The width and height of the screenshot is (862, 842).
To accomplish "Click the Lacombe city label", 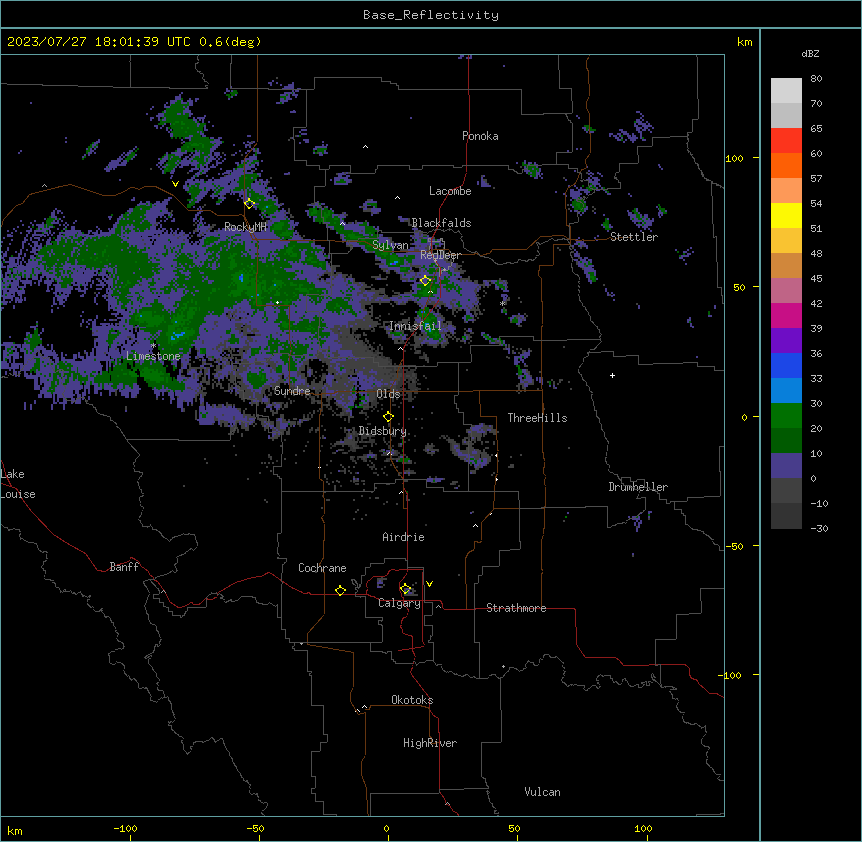I will pyautogui.click(x=450, y=191).
